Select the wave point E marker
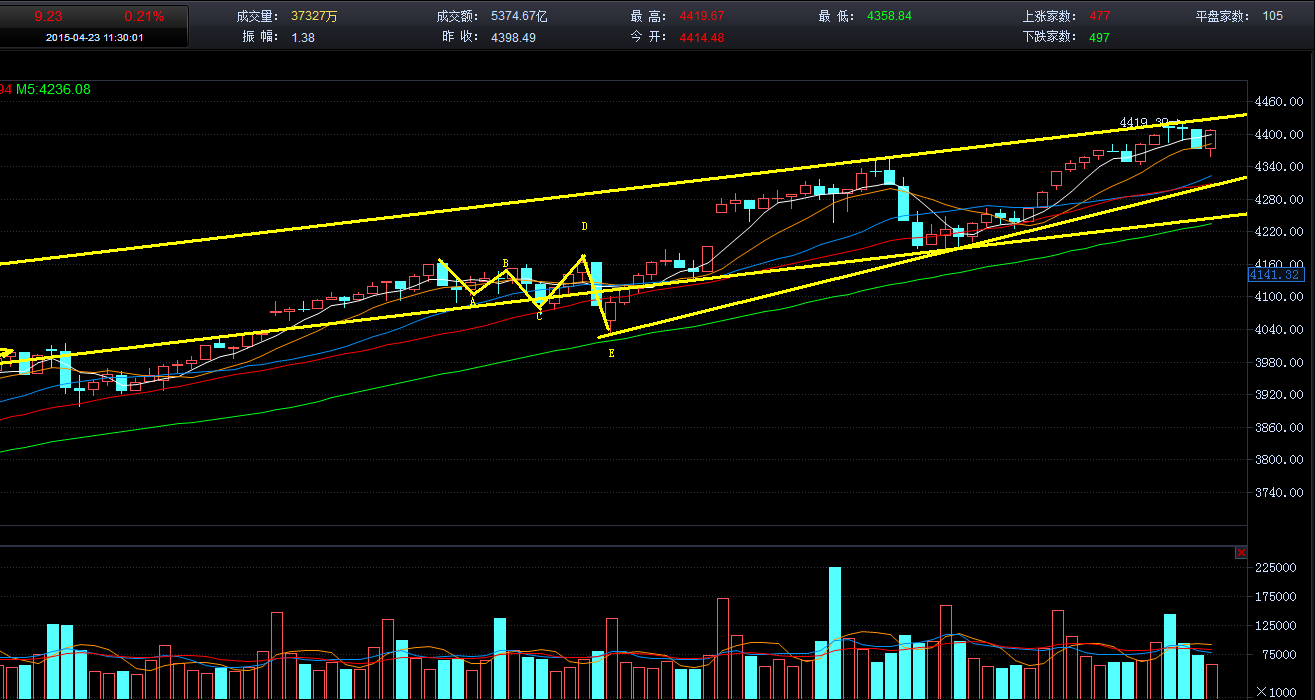The height and width of the screenshot is (700, 1315). 611,353
